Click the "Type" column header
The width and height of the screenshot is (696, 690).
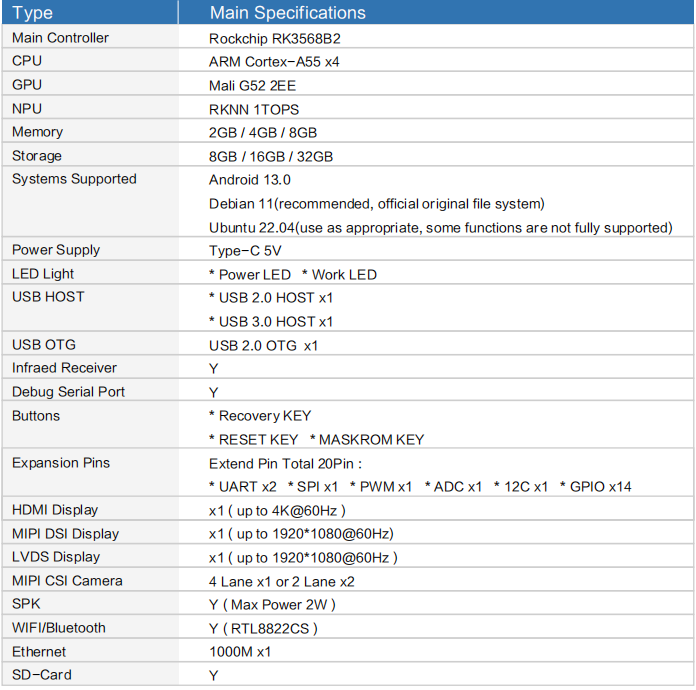(x=32, y=13)
